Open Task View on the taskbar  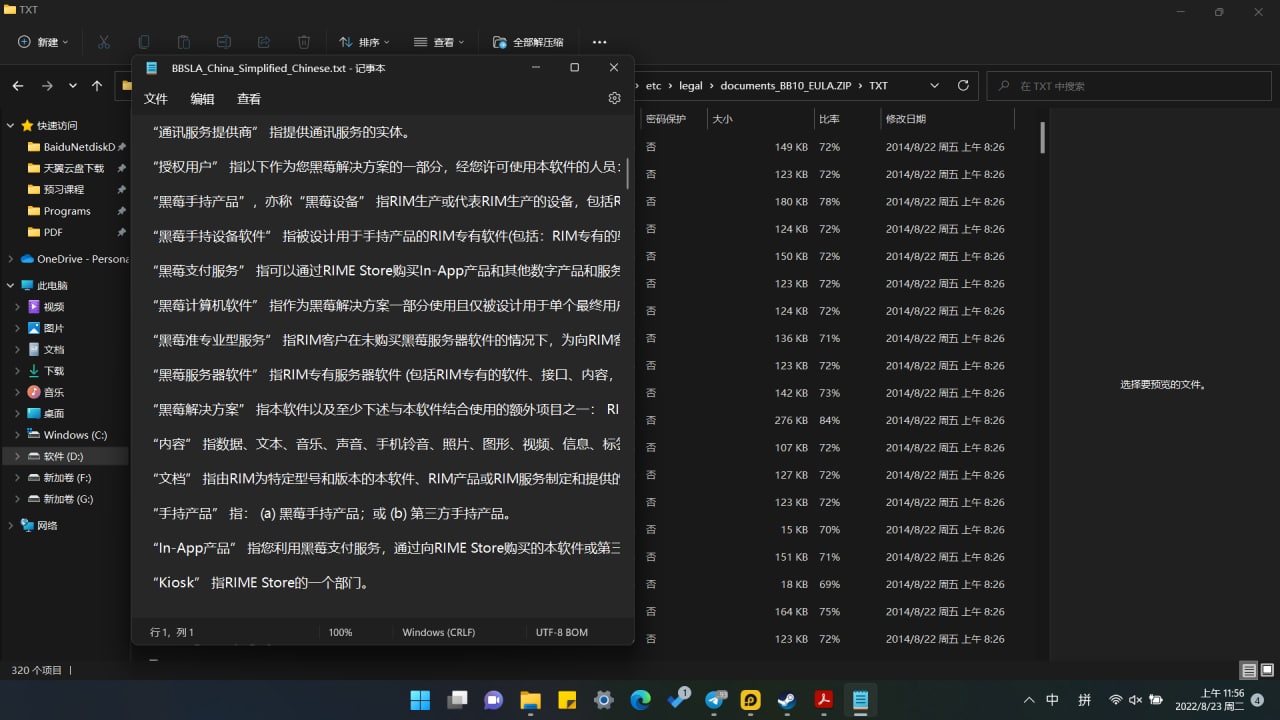457,699
